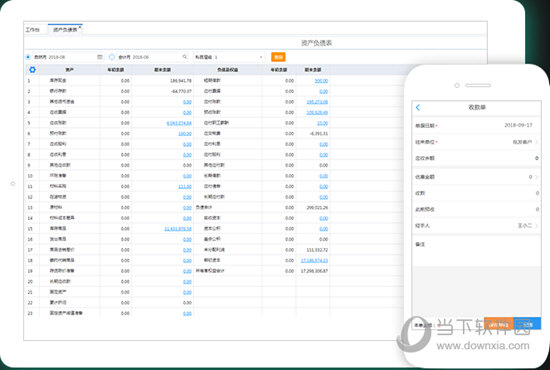The image size is (550, 370).
Task: Click the 290,021.26 total value
Action: (317, 208)
